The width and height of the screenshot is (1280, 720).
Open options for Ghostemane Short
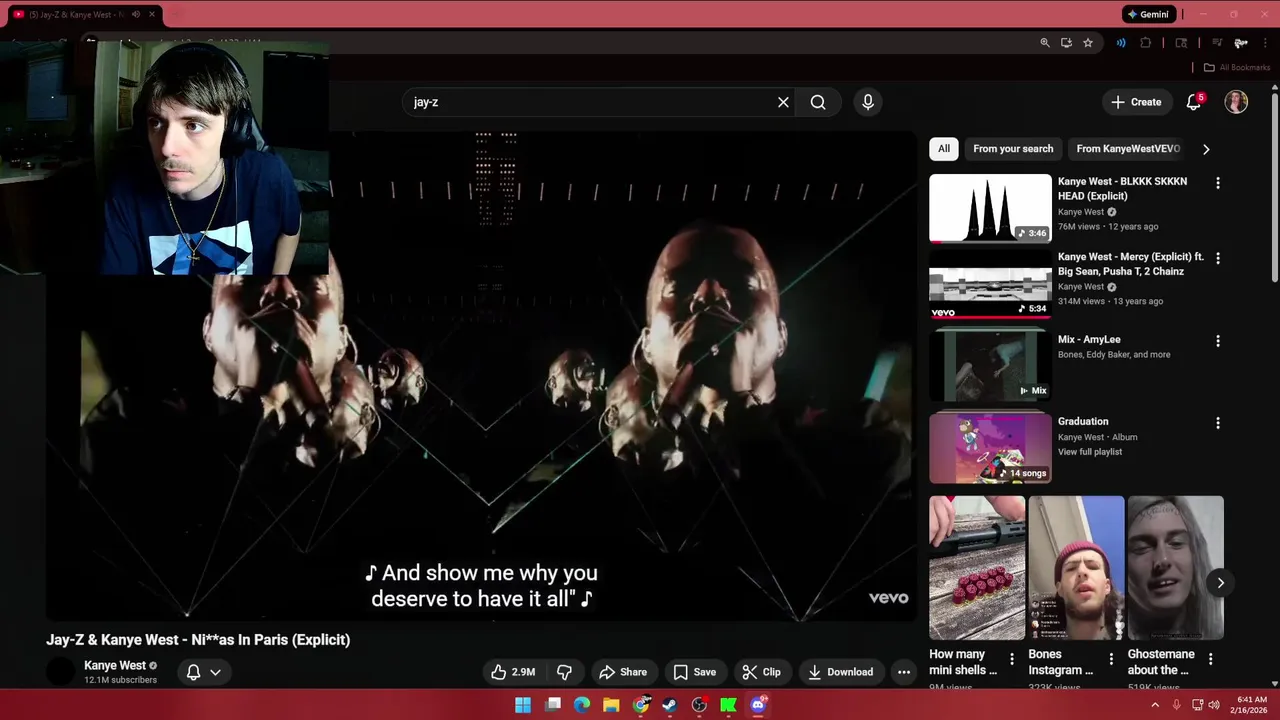[x=1210, y=659]
